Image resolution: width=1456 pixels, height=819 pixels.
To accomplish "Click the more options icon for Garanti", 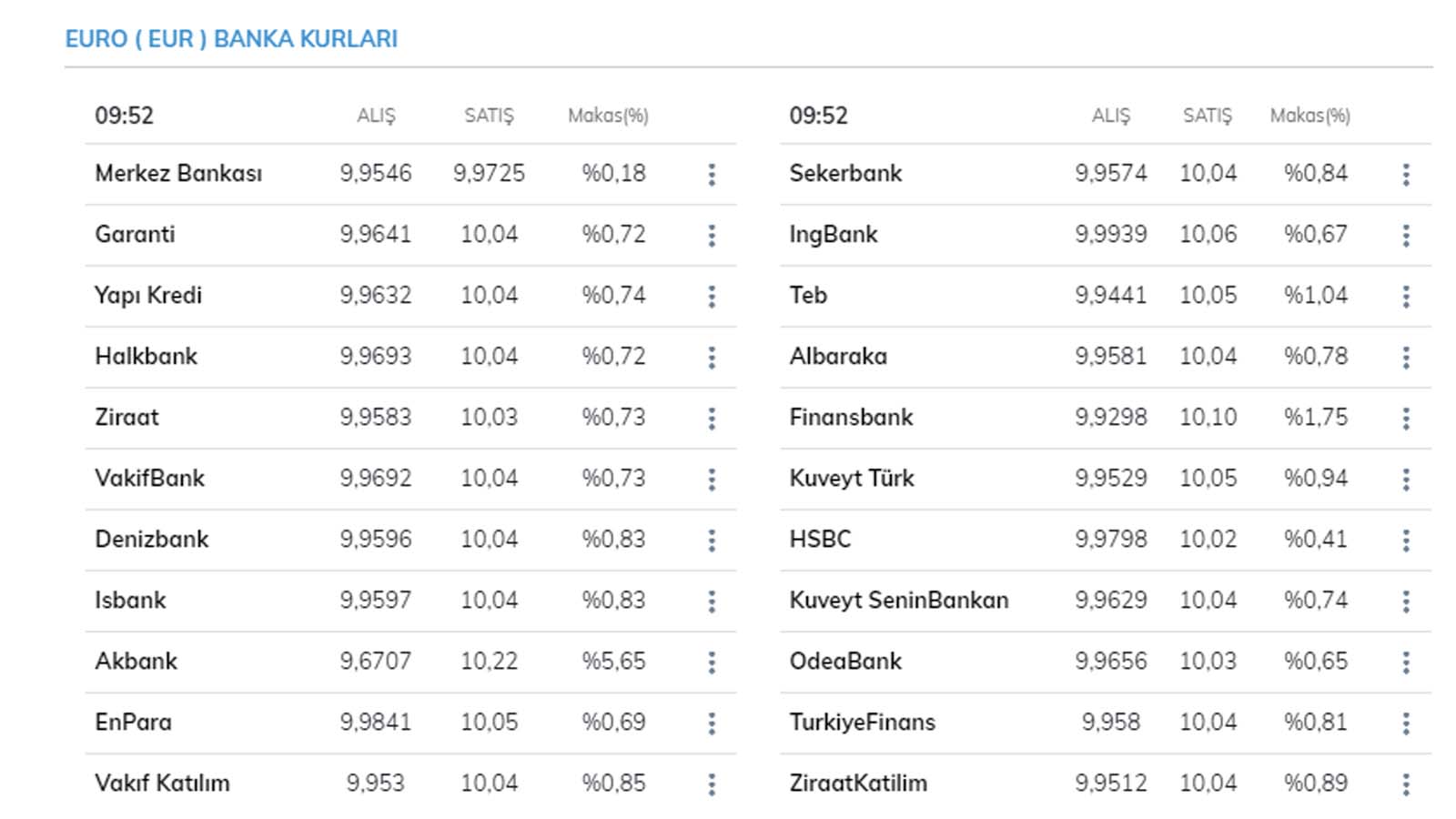I will (712, 236).
